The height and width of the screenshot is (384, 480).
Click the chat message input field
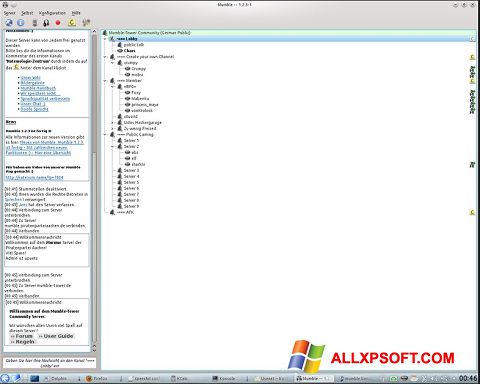tap(50, 363)
